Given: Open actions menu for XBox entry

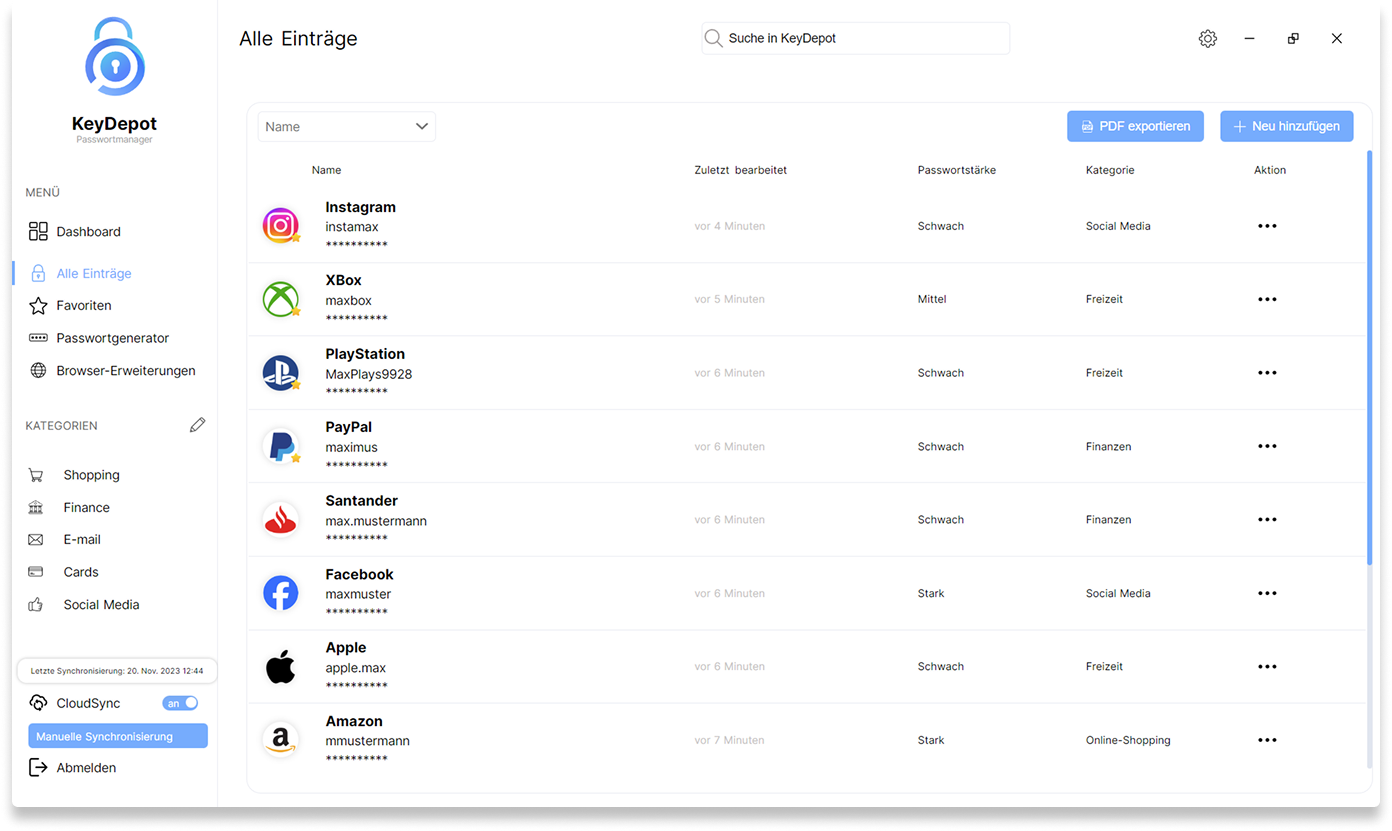Looking at the screenshot, I should (1267, 299).
